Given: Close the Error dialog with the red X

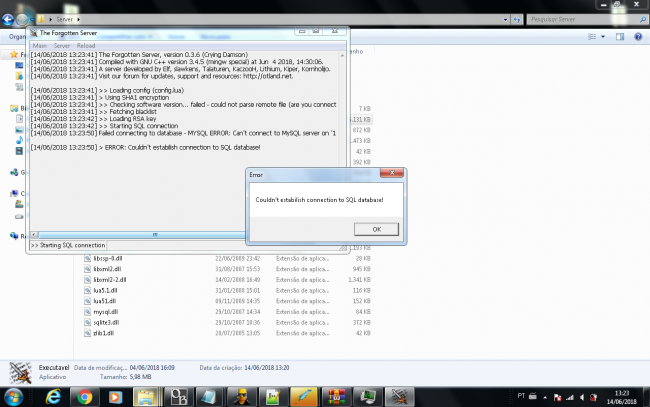Looking at the screenshot, I should click(x=392, y=173).
